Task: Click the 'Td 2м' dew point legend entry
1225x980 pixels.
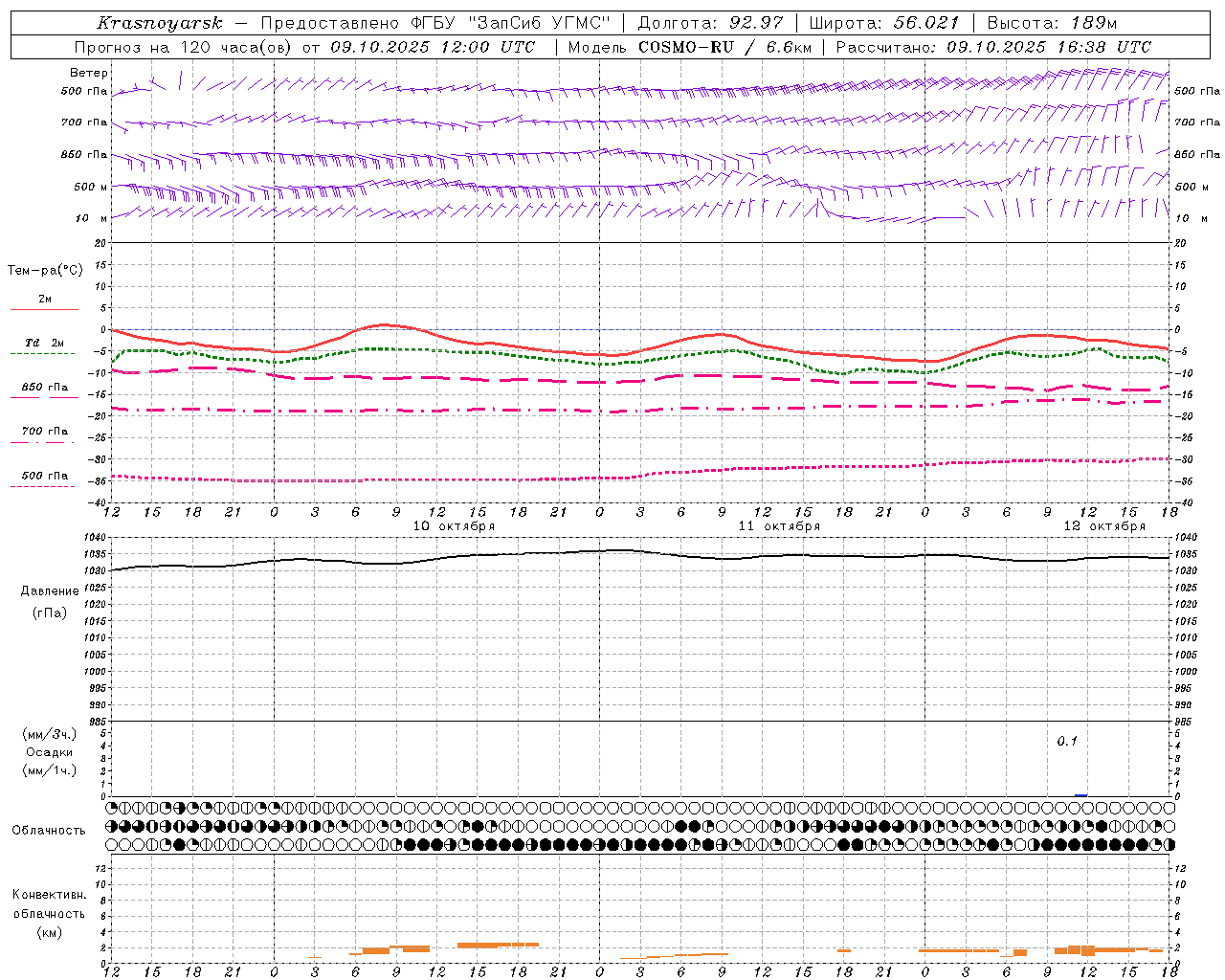Action: coord(44,343)
